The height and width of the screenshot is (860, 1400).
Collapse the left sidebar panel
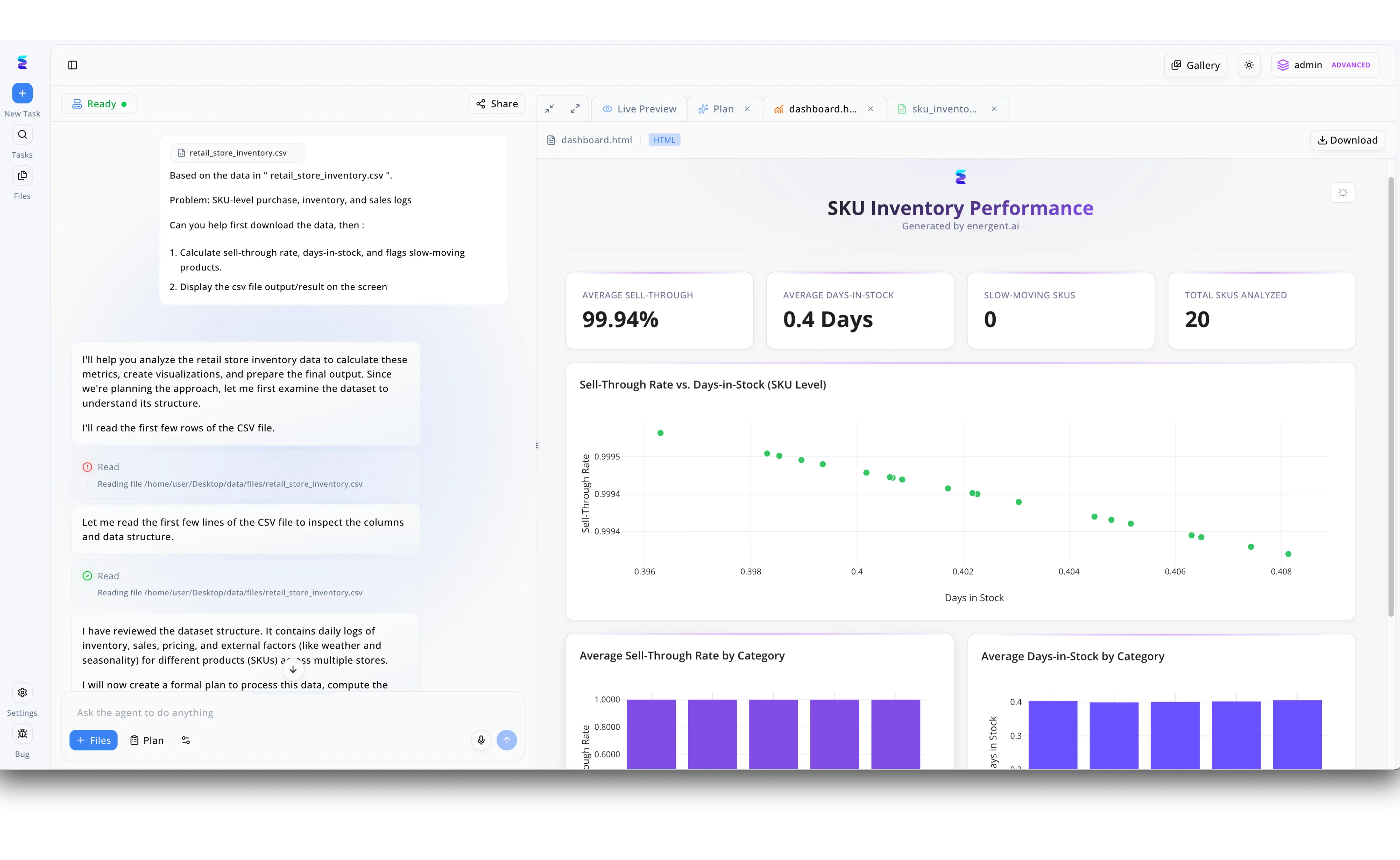[73, 65]
